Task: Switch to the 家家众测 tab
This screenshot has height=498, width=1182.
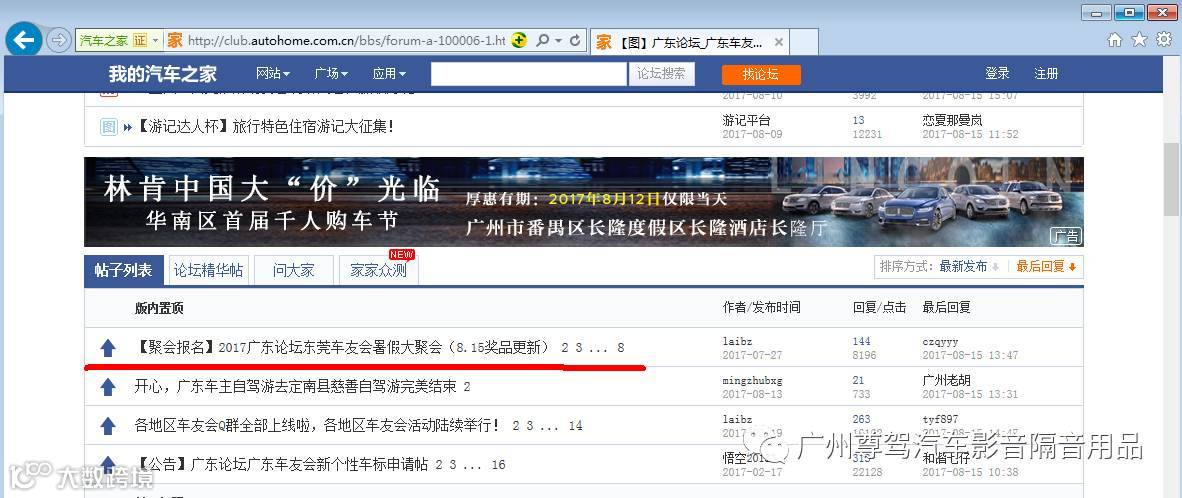Action: (x=378, y=270)
